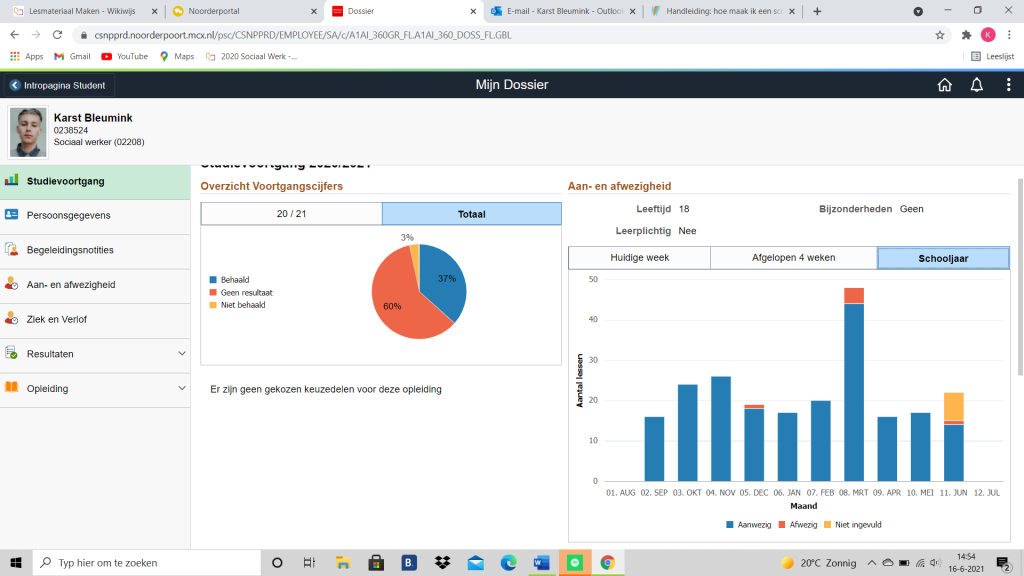Open the Chrome tab search dropdown arrow
The width and height of the screenshot is (1024, 576).
[918, 11]
